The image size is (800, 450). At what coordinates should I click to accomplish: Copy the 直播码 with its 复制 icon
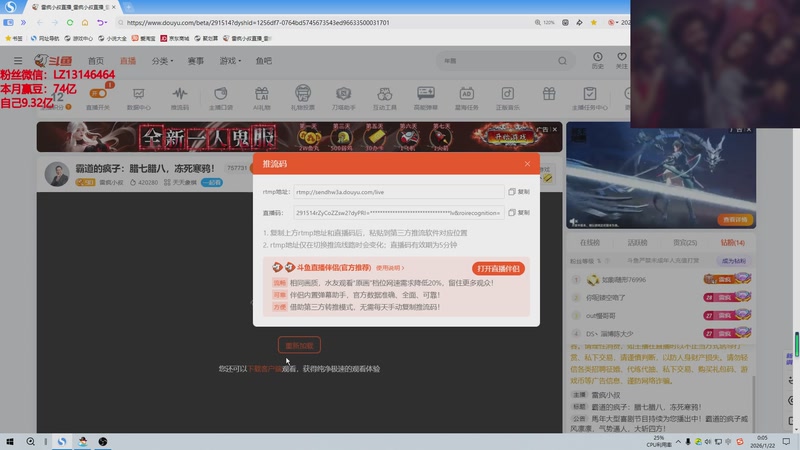(x=519, y=213)
